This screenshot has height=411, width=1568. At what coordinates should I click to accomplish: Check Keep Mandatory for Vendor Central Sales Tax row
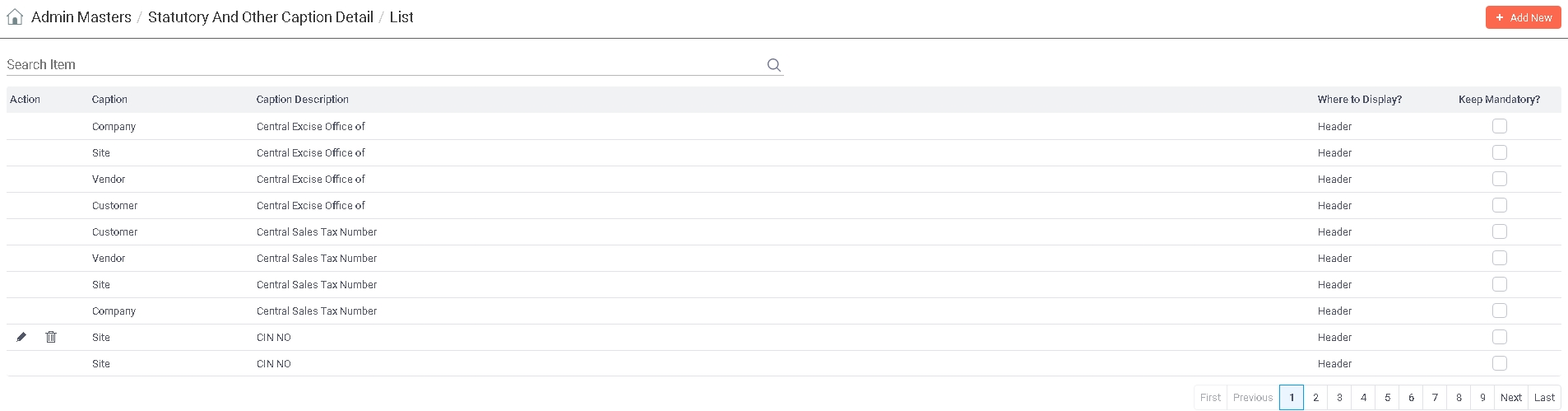[x=1499, y=258]
